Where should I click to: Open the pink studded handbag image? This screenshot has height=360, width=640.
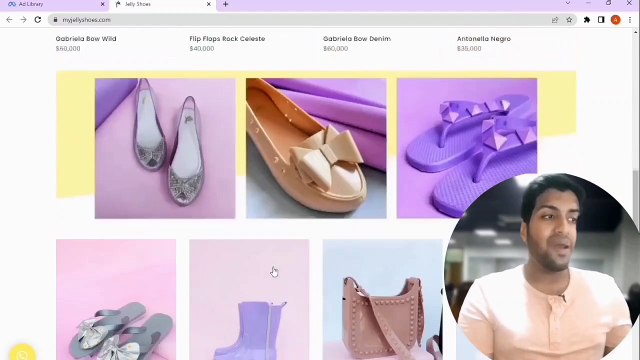click(x=382, y=300)
